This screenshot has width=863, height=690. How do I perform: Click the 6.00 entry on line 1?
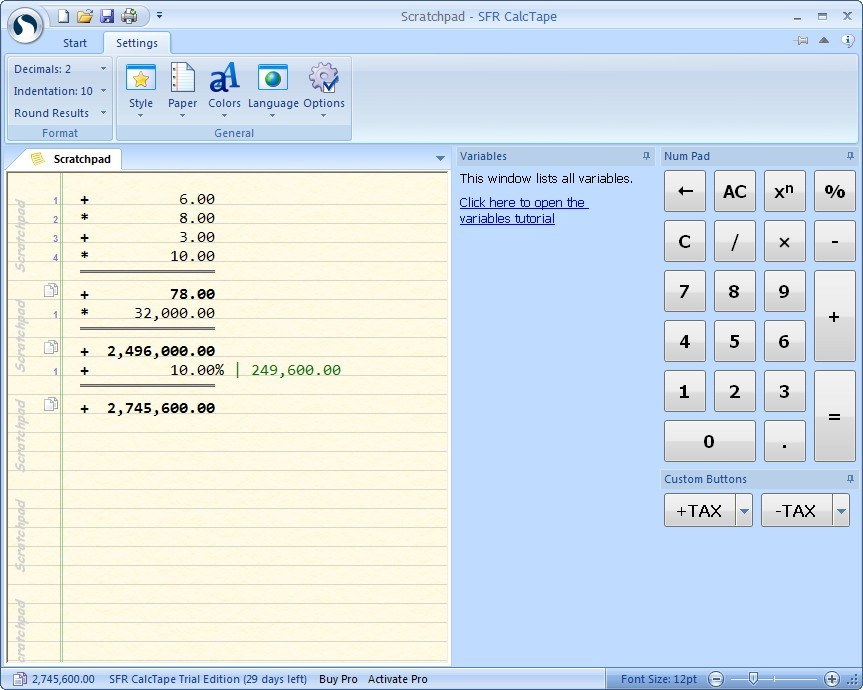(196, 199)
